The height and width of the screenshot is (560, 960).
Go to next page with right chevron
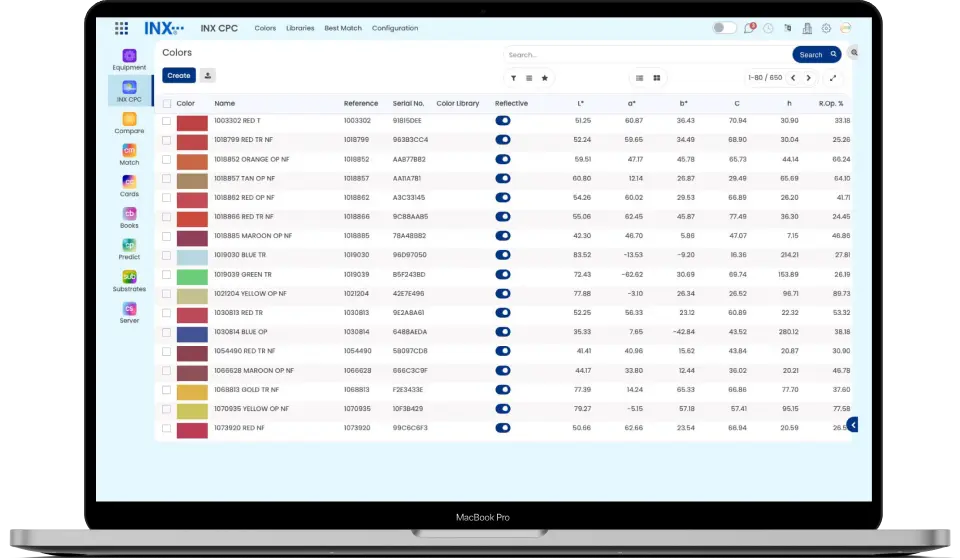[808, 77]
